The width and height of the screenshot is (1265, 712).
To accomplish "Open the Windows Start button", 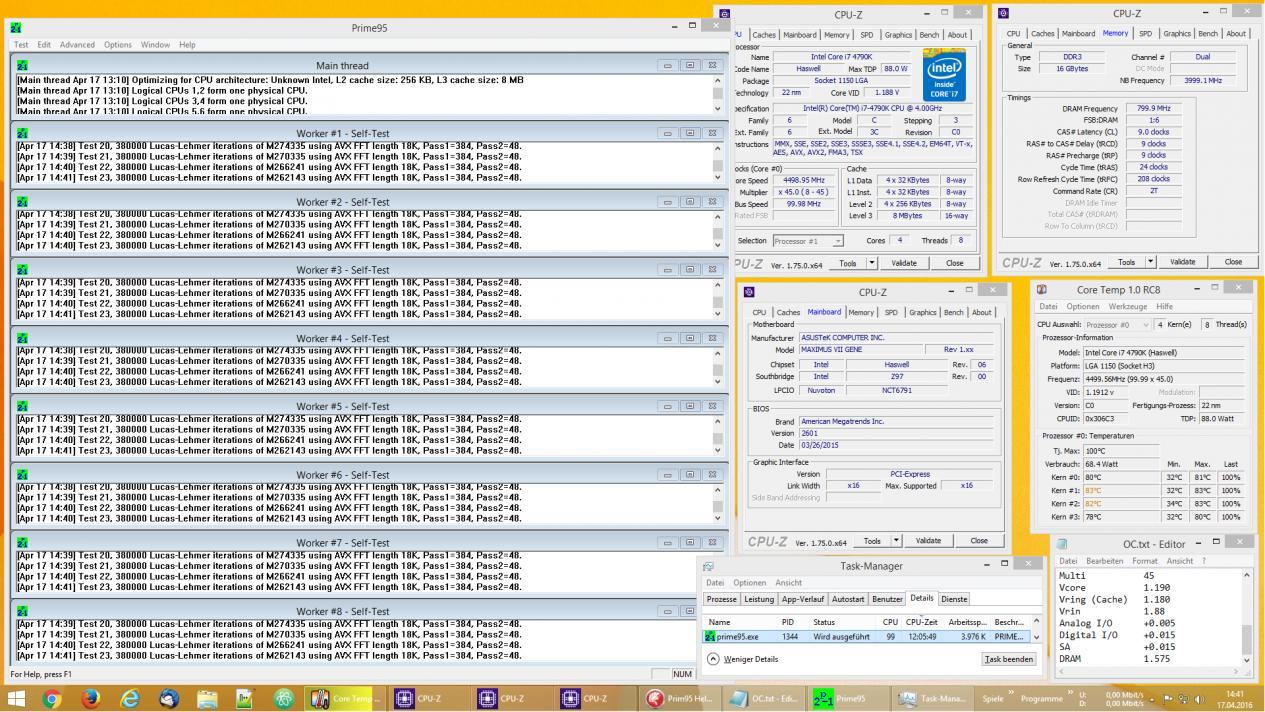I will tap(17, 698).
